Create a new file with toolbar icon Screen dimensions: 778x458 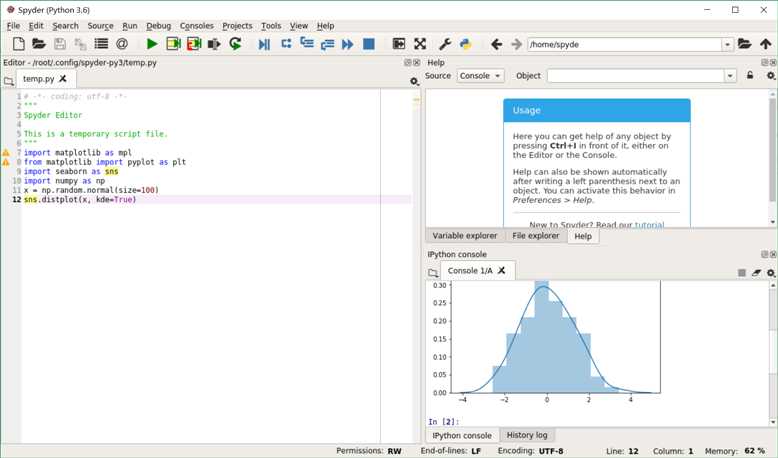19,44
